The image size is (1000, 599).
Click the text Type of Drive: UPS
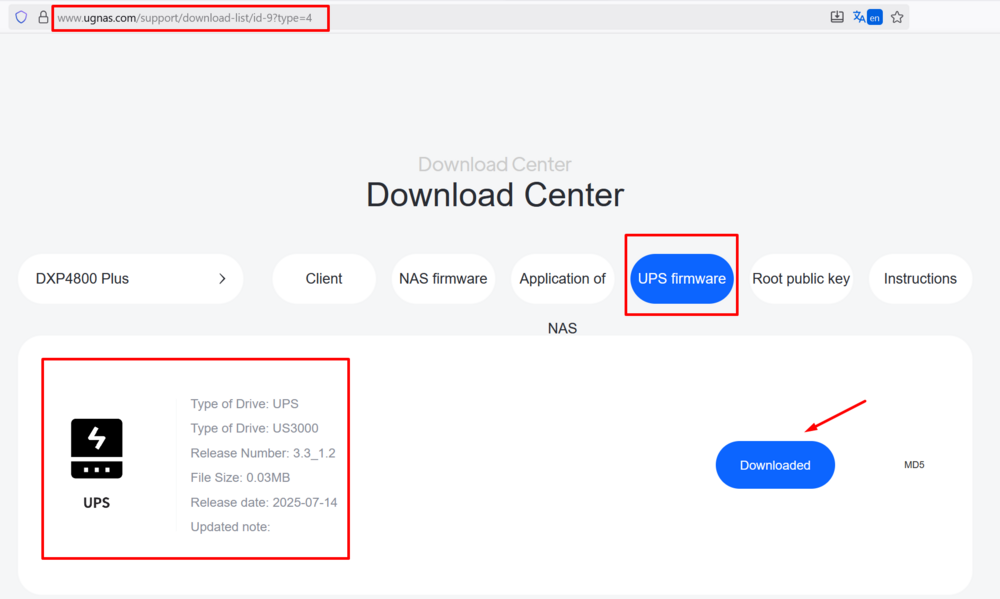point(244,404)
